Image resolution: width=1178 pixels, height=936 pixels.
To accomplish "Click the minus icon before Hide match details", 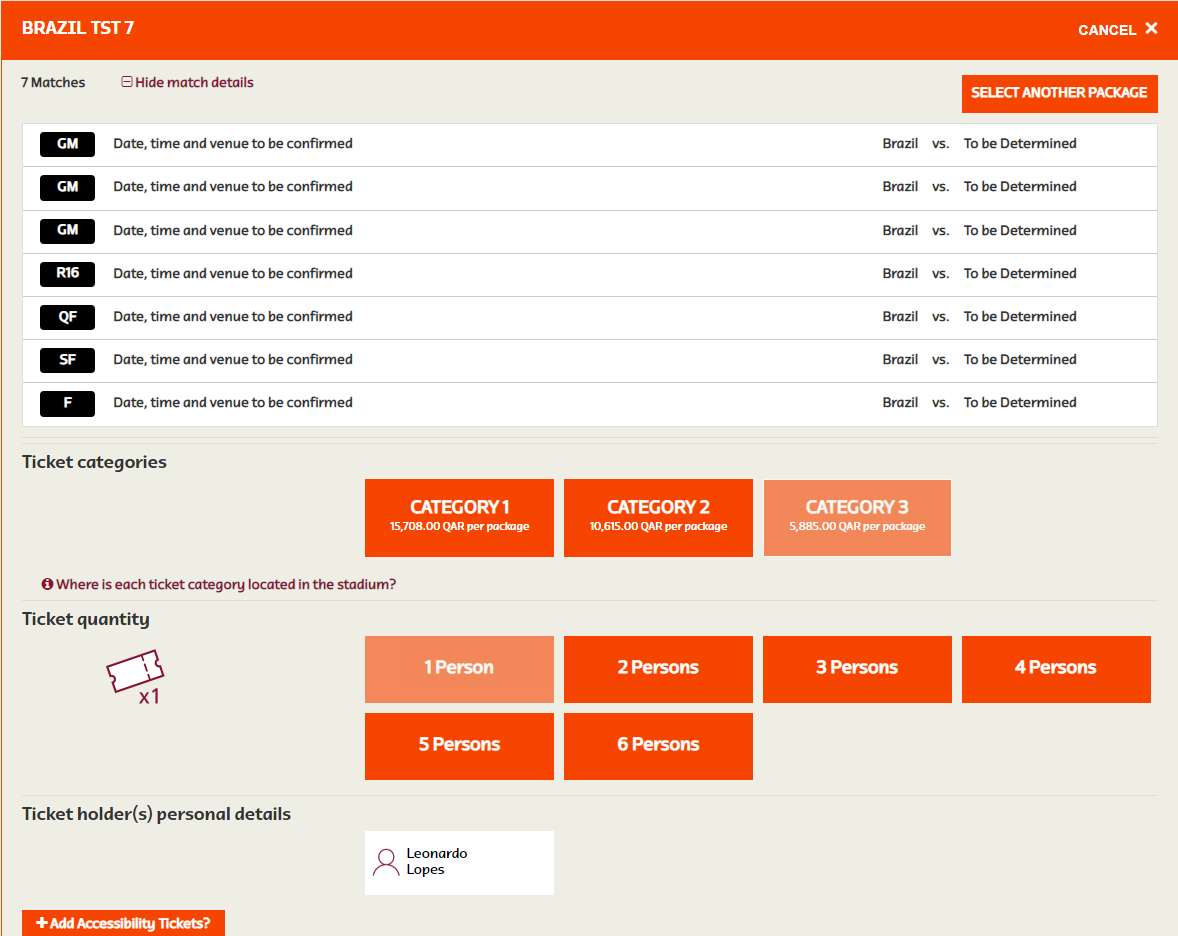I will click(x=127, y=82).
